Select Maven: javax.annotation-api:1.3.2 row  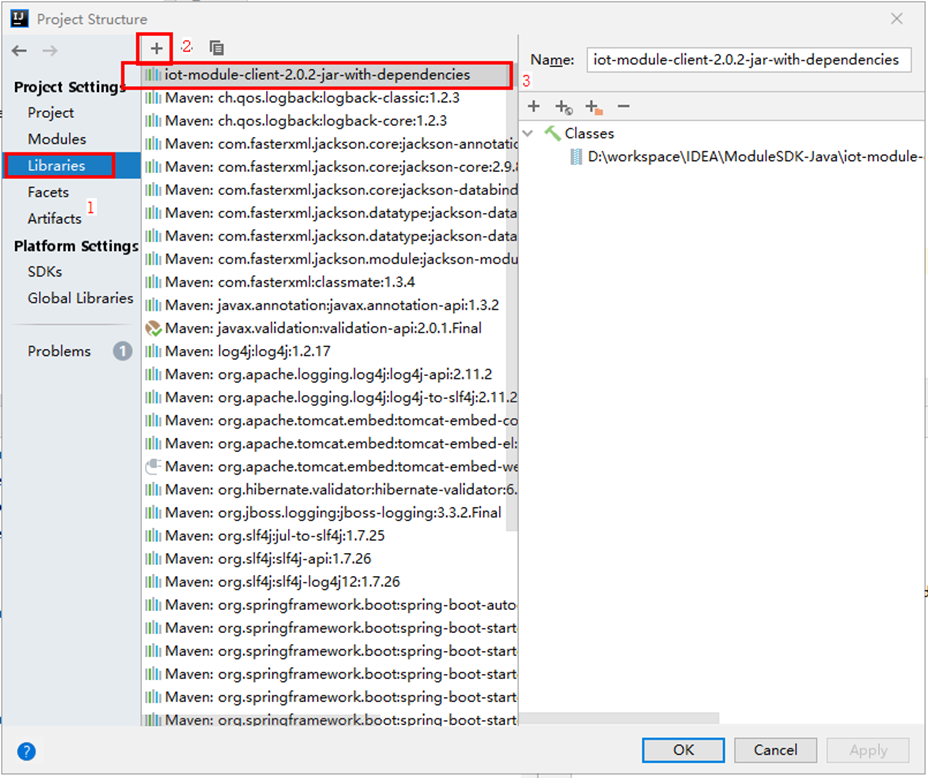tap(330, 305)
